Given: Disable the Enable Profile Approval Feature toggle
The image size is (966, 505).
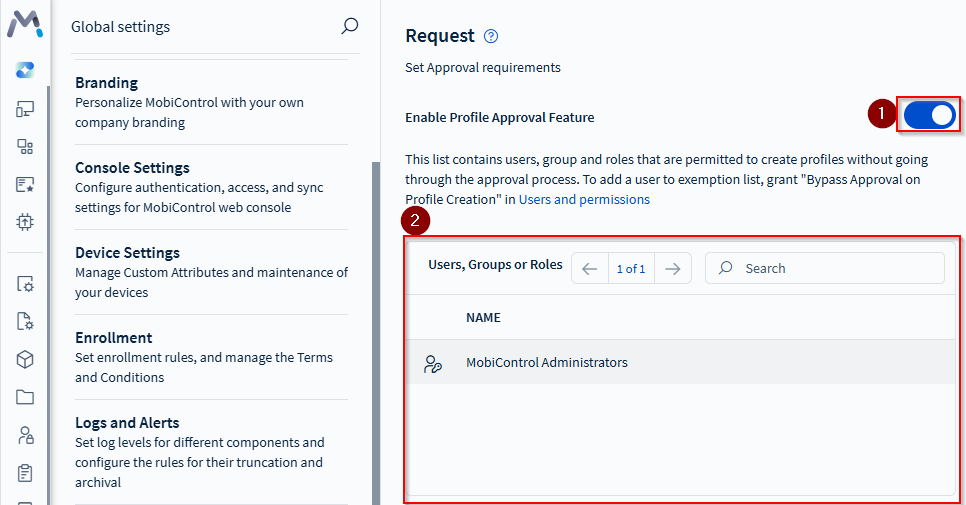Looking at the screenshot, I should tap(930, 116).
